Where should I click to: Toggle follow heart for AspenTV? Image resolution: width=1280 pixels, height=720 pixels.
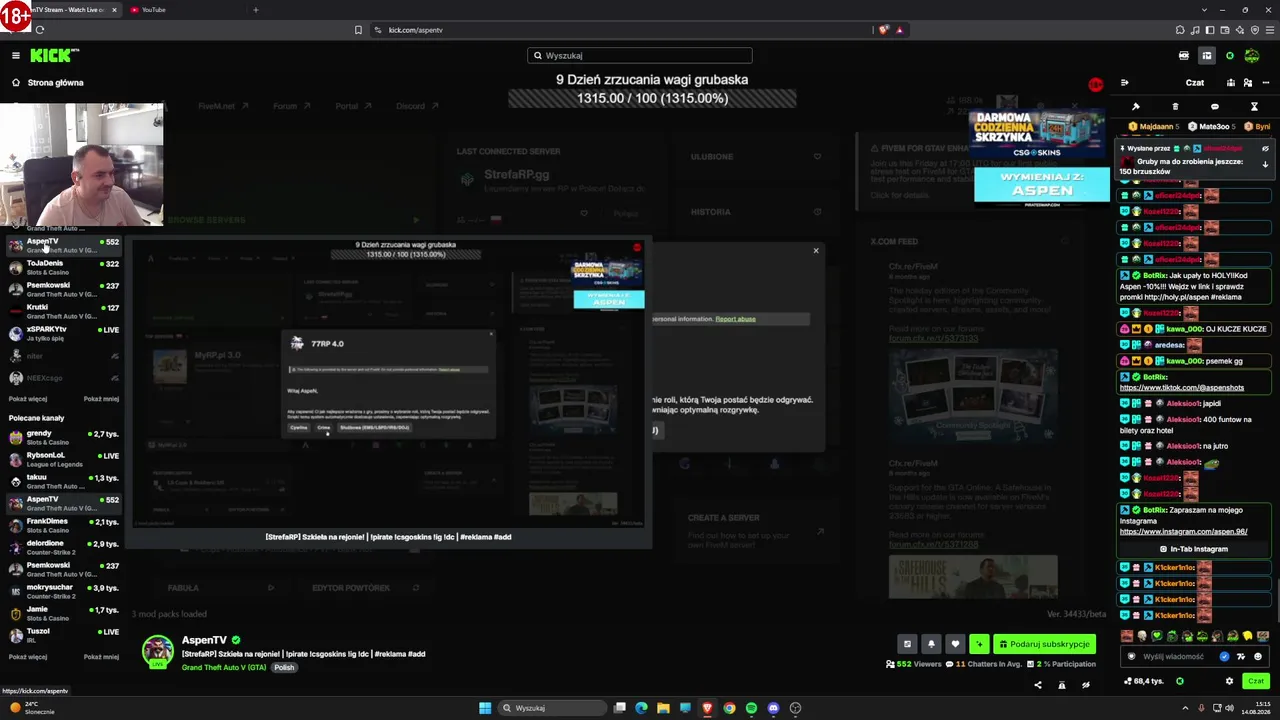click(955, 644)
